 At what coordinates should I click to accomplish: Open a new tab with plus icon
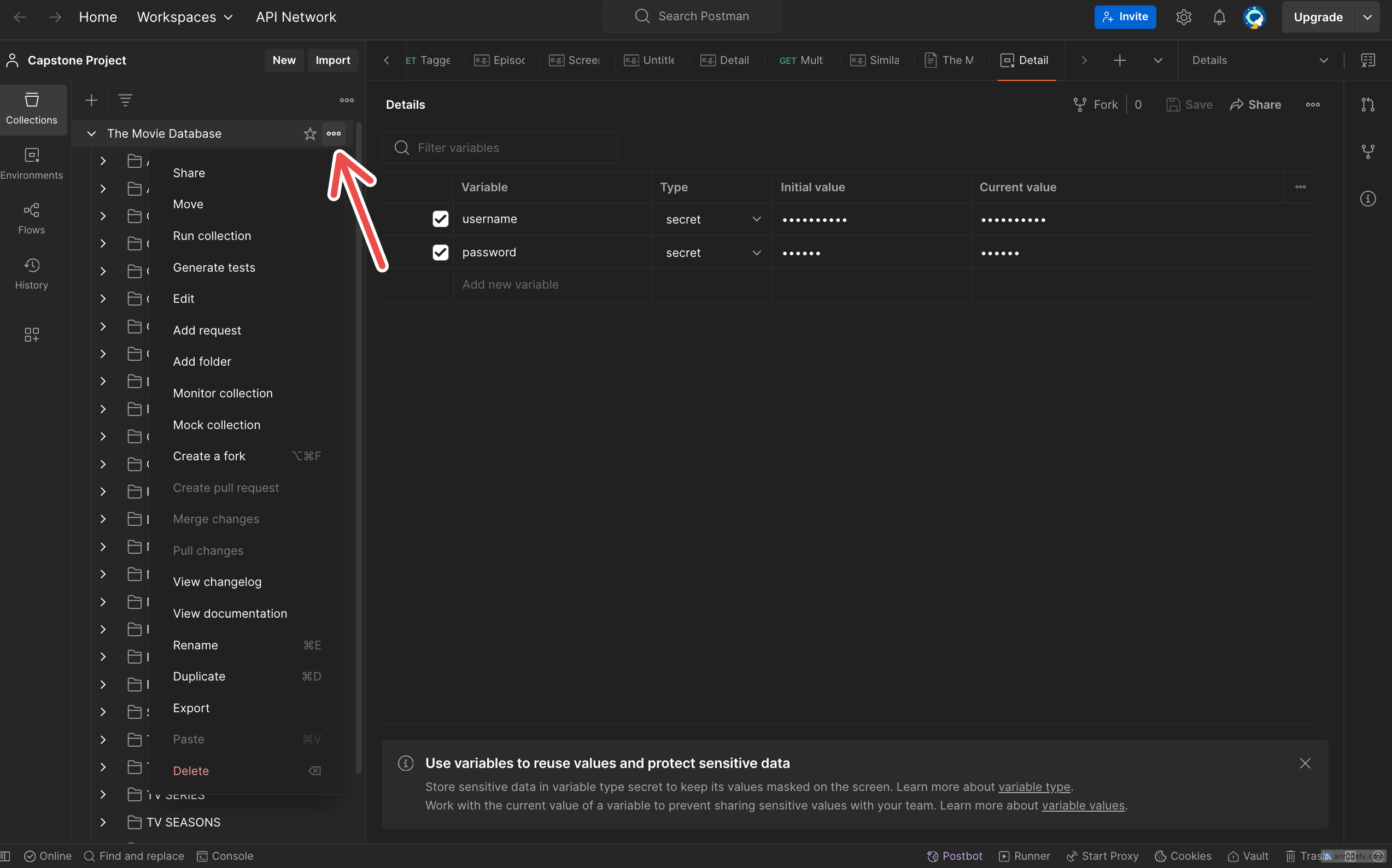tap(1119, 60)
